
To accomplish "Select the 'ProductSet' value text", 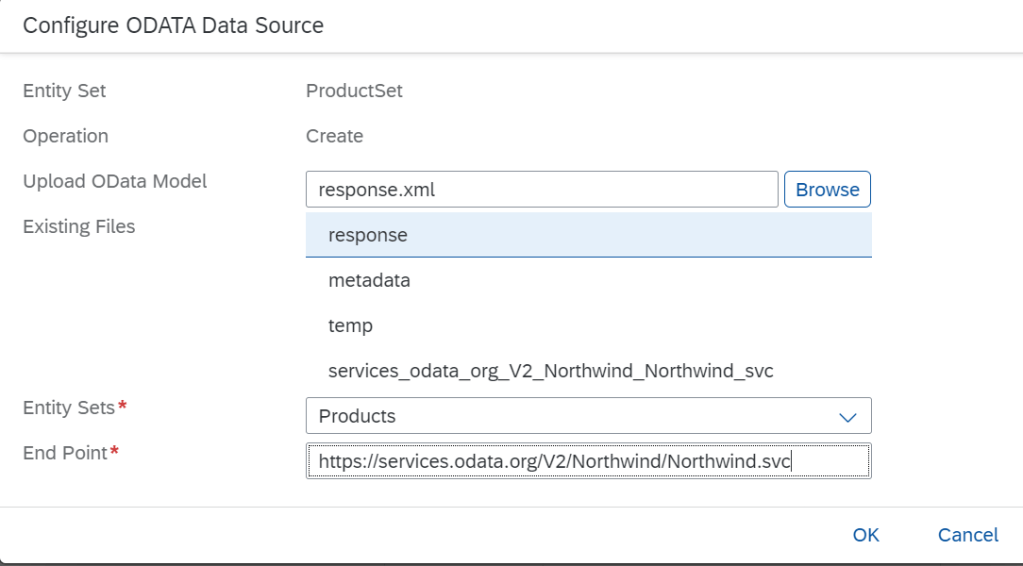I will point(354,91).
